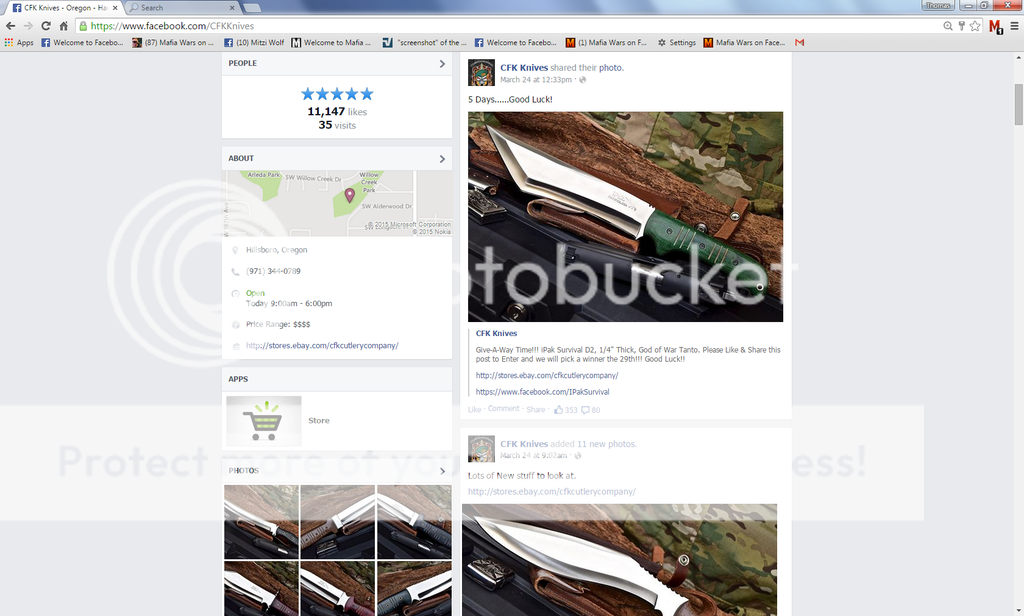Open the IPakSurvival Facebook link
Image resolution: width=1024 pixels, height=616 pixels.
pyautogui.click(x=542, y=392)
